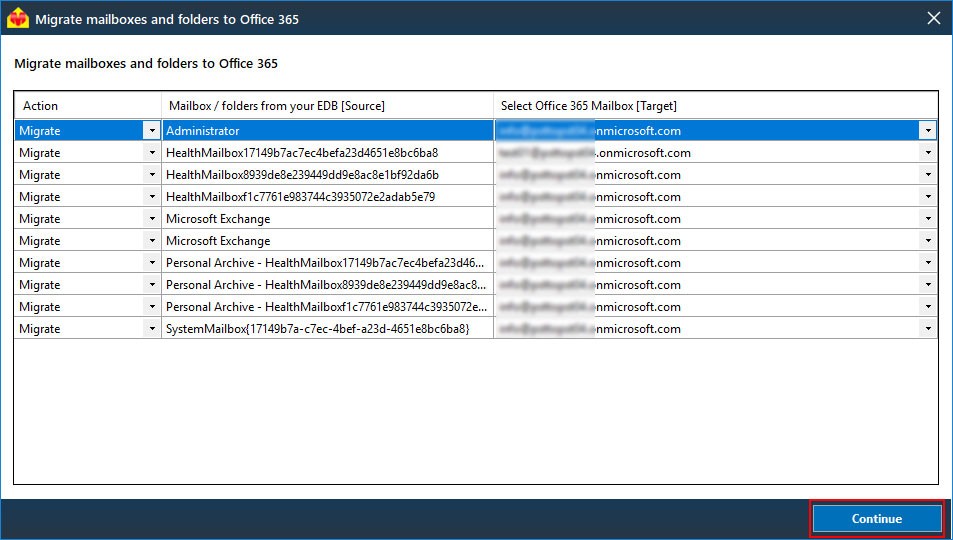The height and width of the screenshot is (540, 953).
Task: Select the Administrator source mailbox cell
Action: point(328,131)
